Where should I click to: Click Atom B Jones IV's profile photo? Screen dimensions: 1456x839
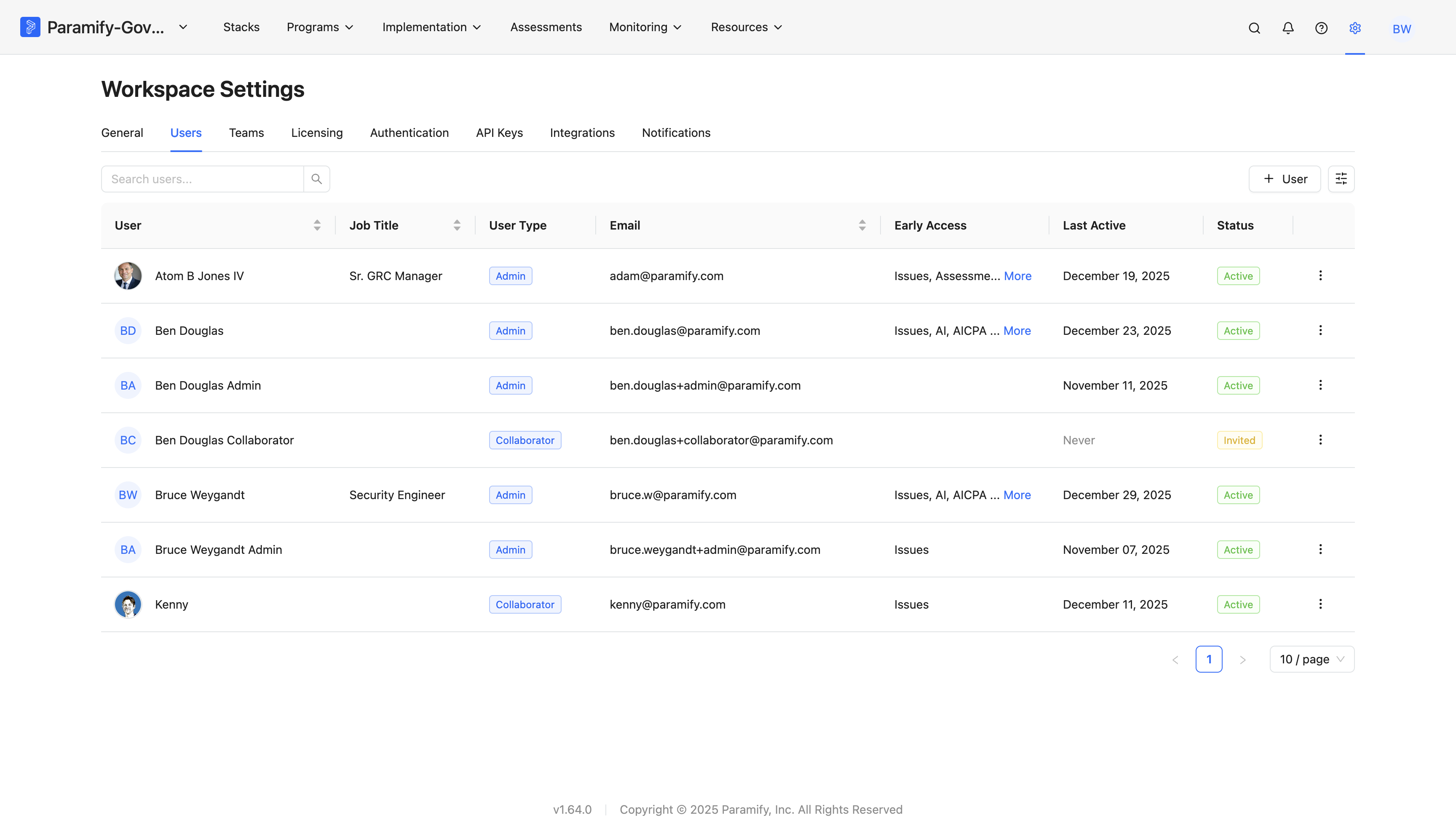tap(128, 276)
